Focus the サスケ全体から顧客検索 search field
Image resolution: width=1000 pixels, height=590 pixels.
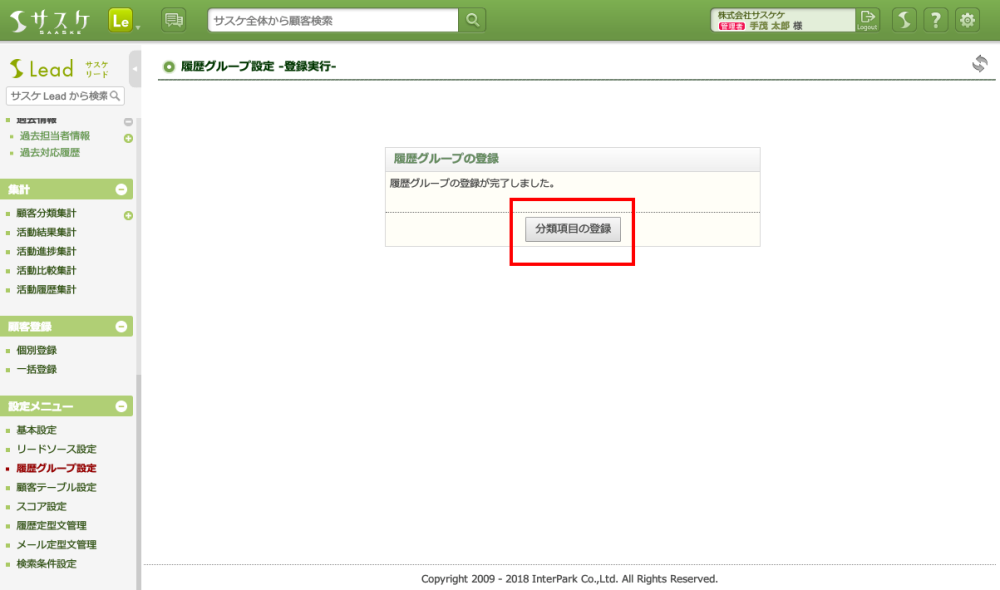(x=333, y=20)
